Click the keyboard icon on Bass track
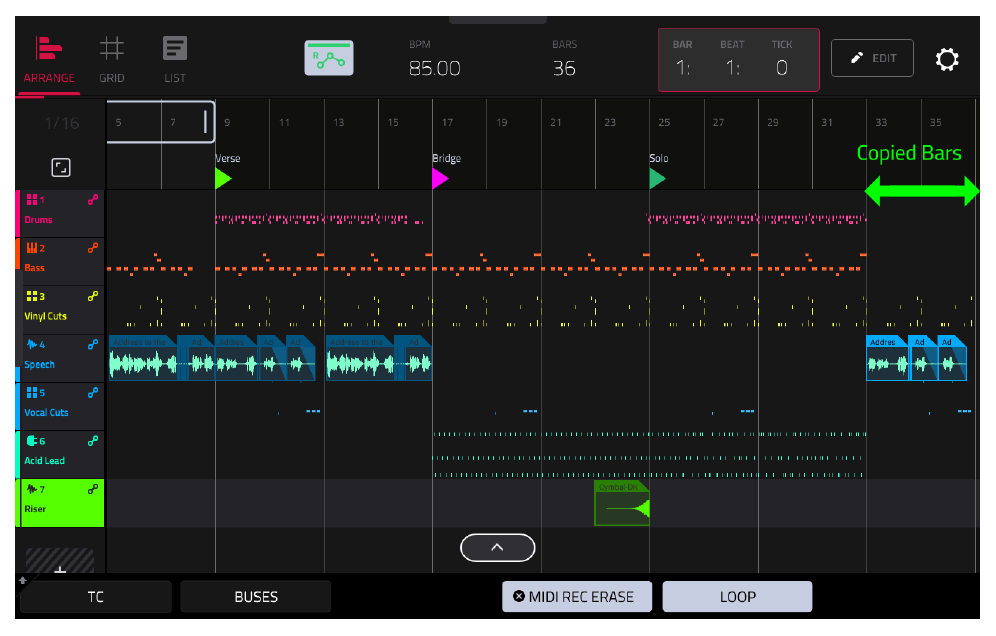Viewport: 996px width, 636px height. click(32, 248)
